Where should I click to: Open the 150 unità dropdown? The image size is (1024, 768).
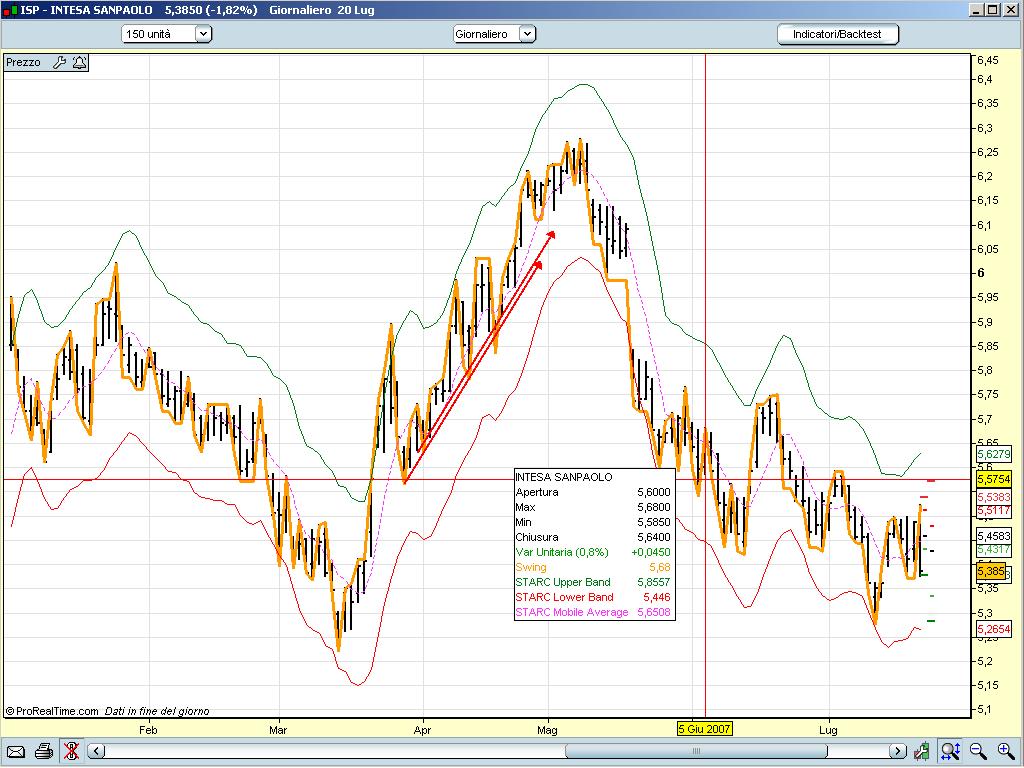(x=203, y=34)
